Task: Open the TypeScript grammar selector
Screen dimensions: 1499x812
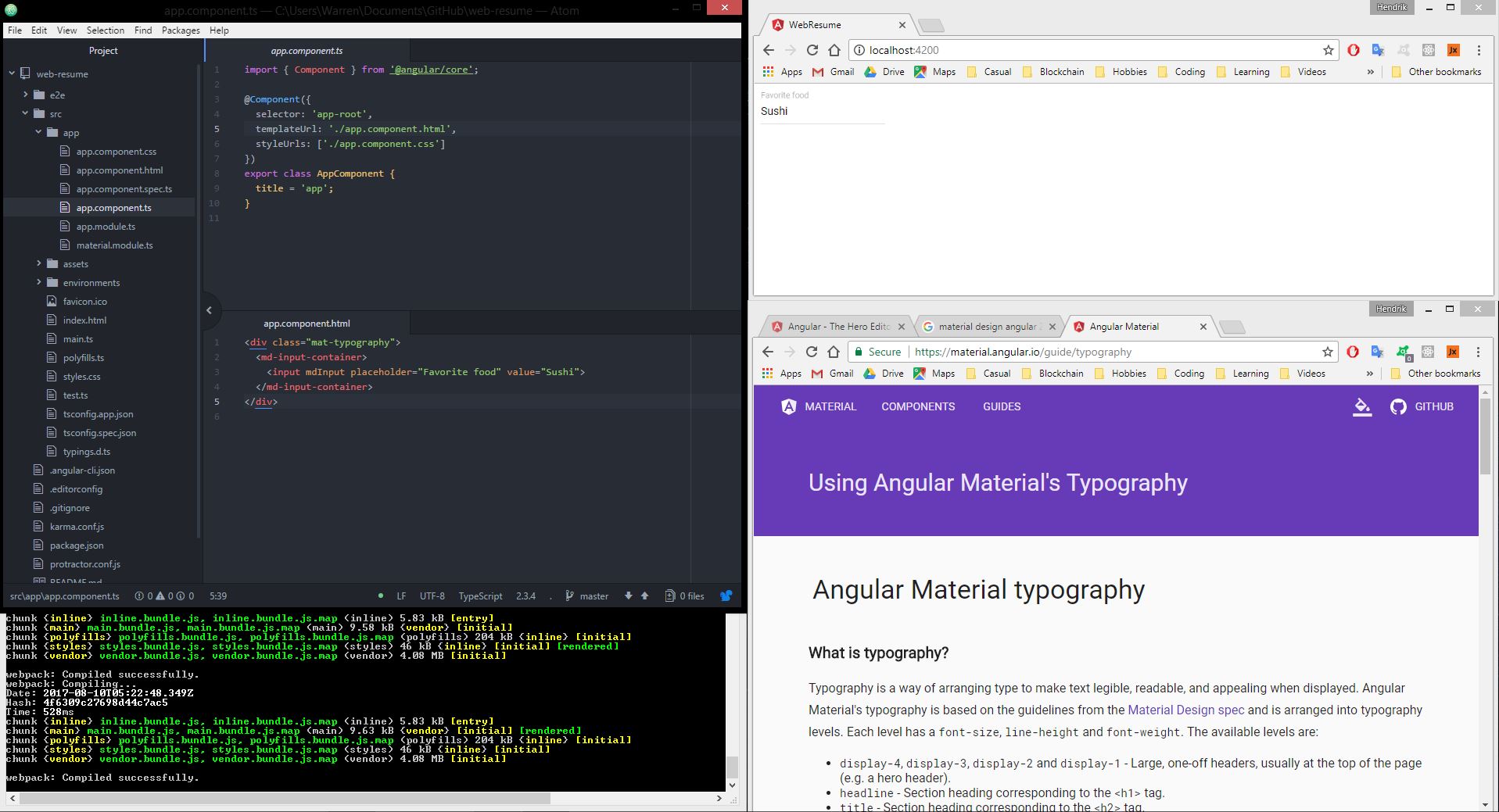Action: point(480,596)
